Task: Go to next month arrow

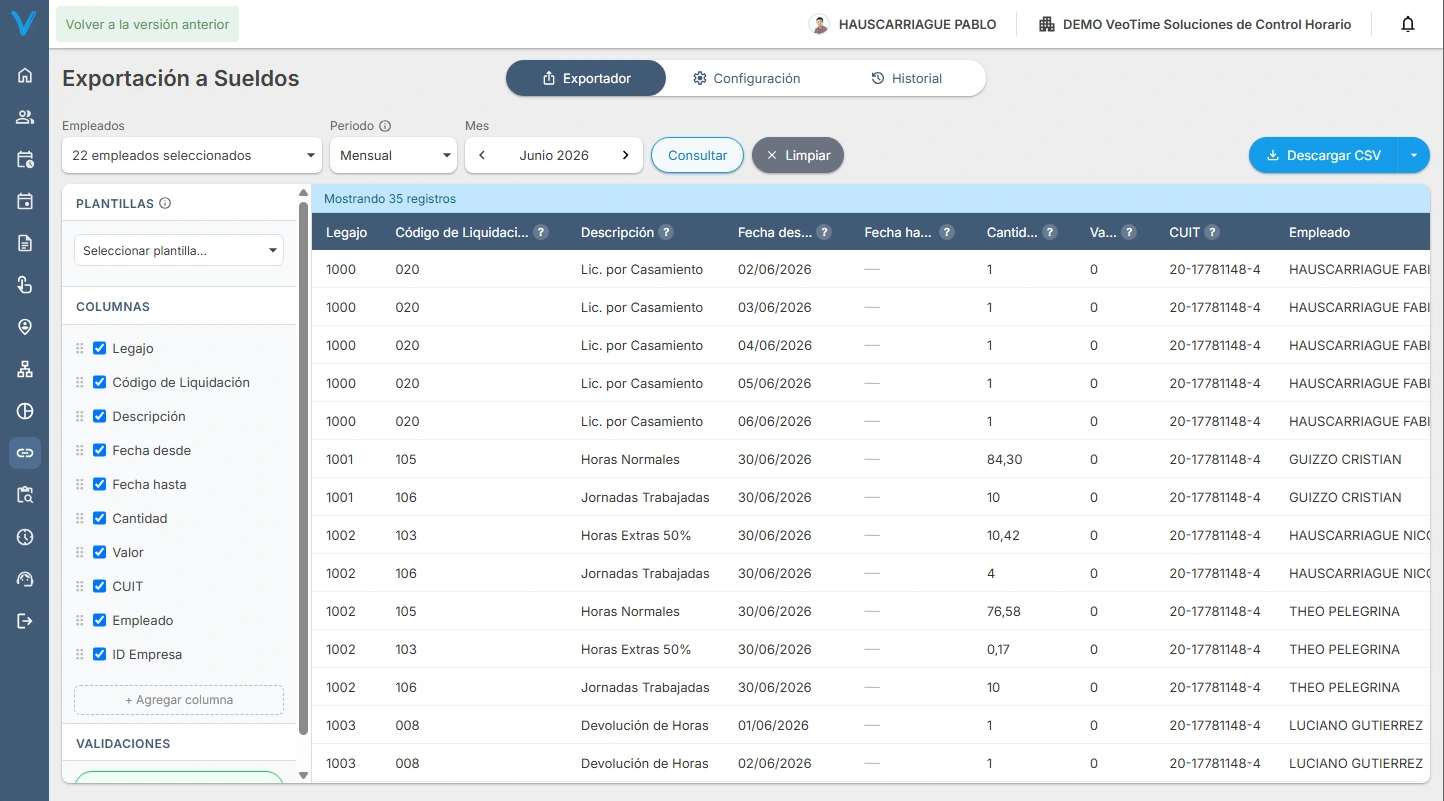Action: pyautogui.click(x=626, y=155)
